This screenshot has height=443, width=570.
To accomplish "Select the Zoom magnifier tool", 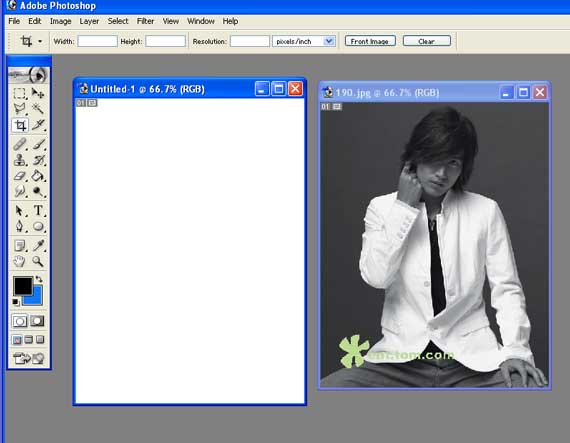I will [38, 261].
